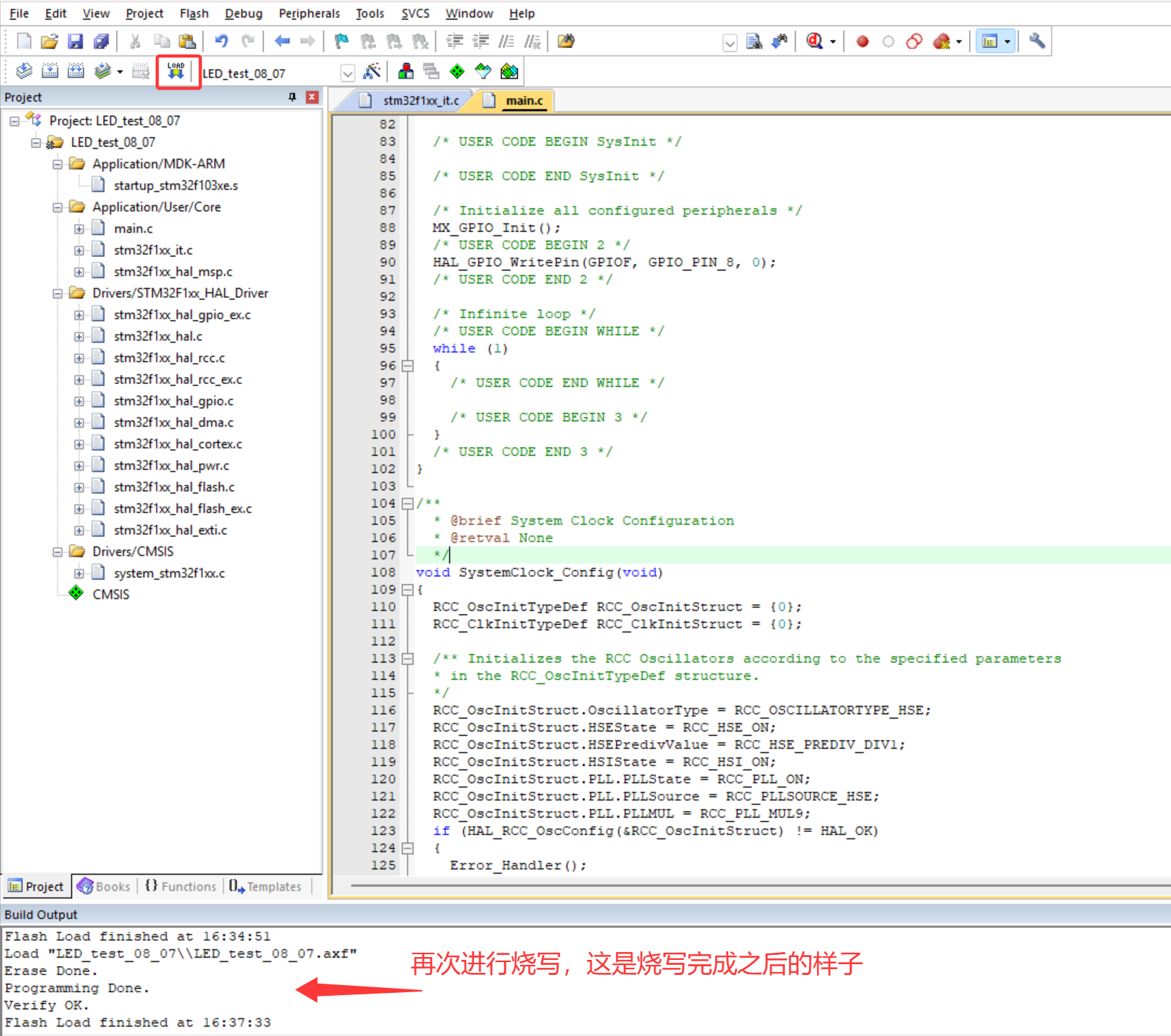Open Find in Files with the folder-binoculars icon
Viewport: 1171px width, 1036px height.
click(566, 42)
